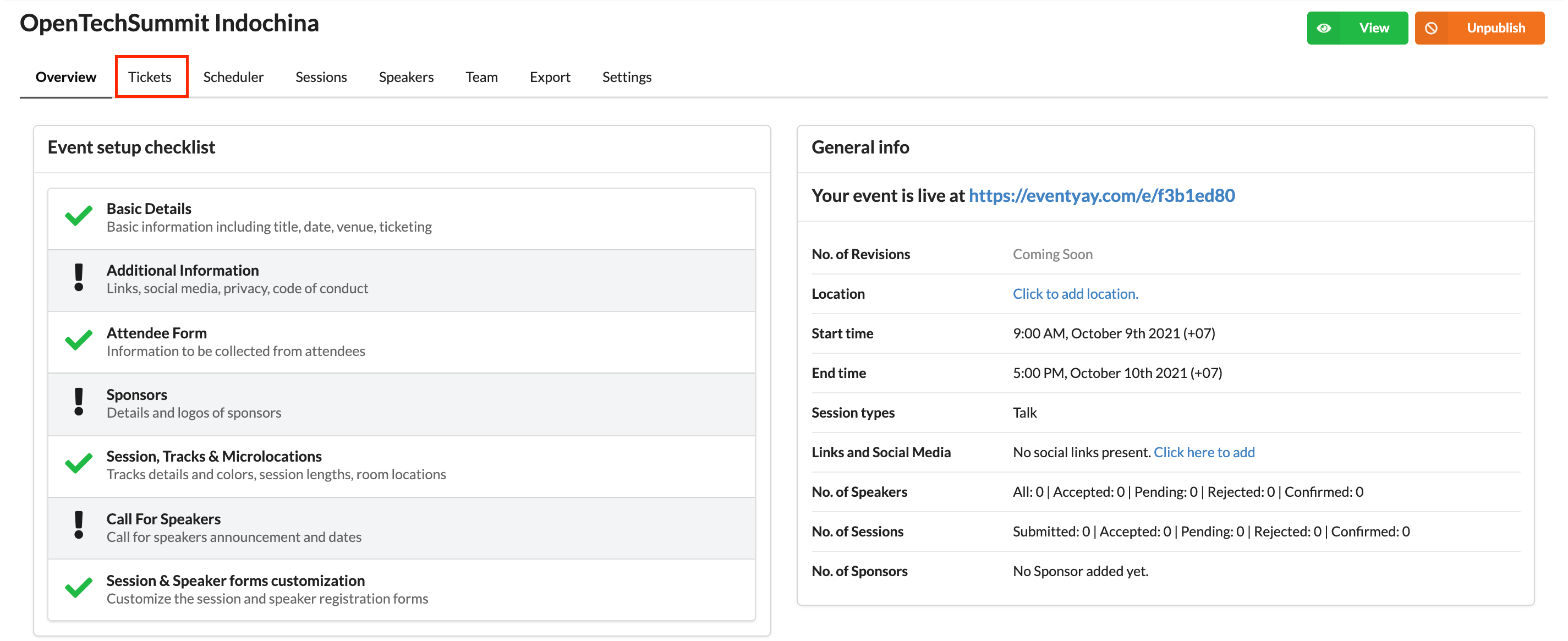Click 'Tracks details and colors, session lengths' description

point(276,474)
